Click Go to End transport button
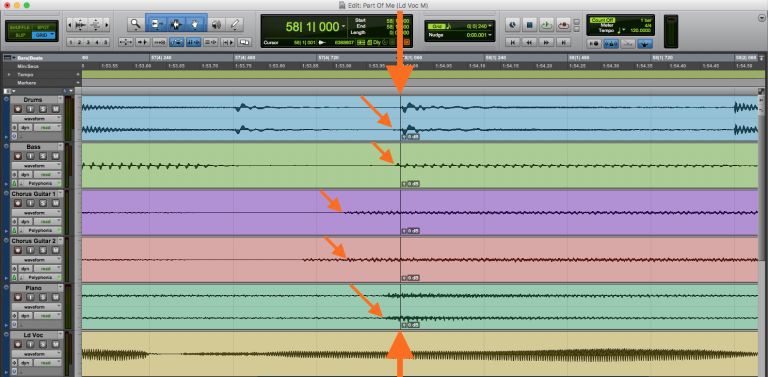The width and height of the screenshot is (768, 377). coord(564,43)
